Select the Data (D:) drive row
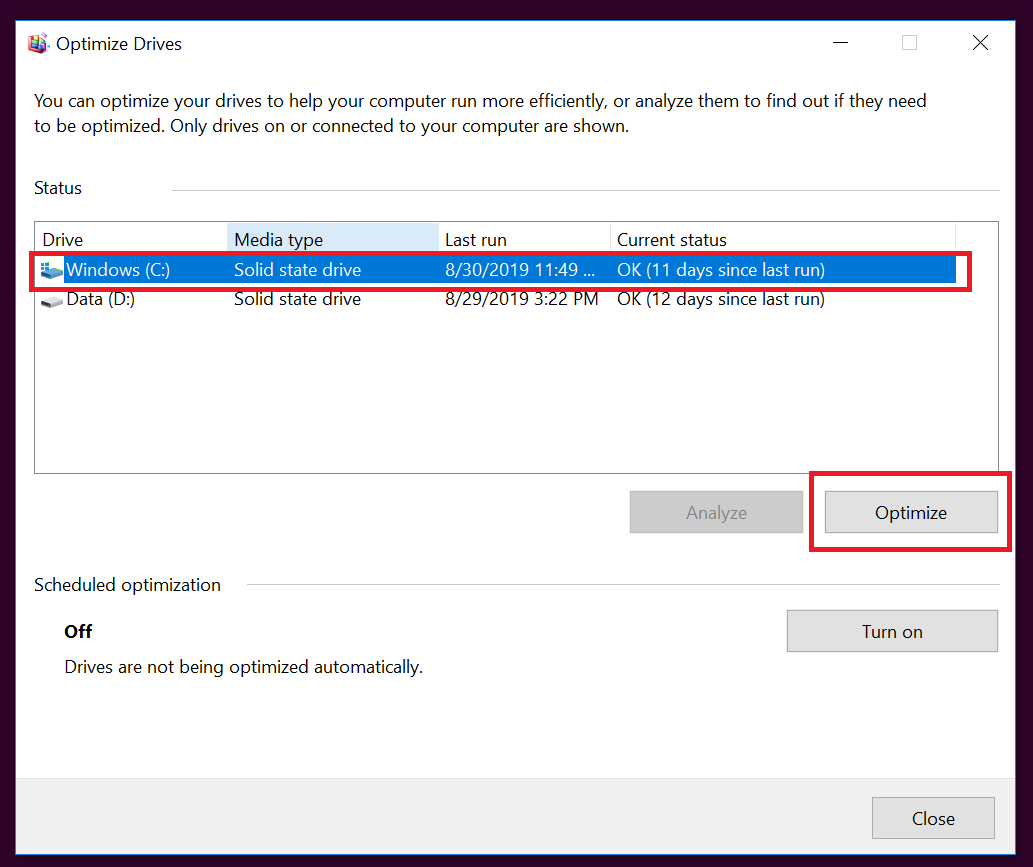Screen dimensions: 1033x867 [x=300, y=299]
